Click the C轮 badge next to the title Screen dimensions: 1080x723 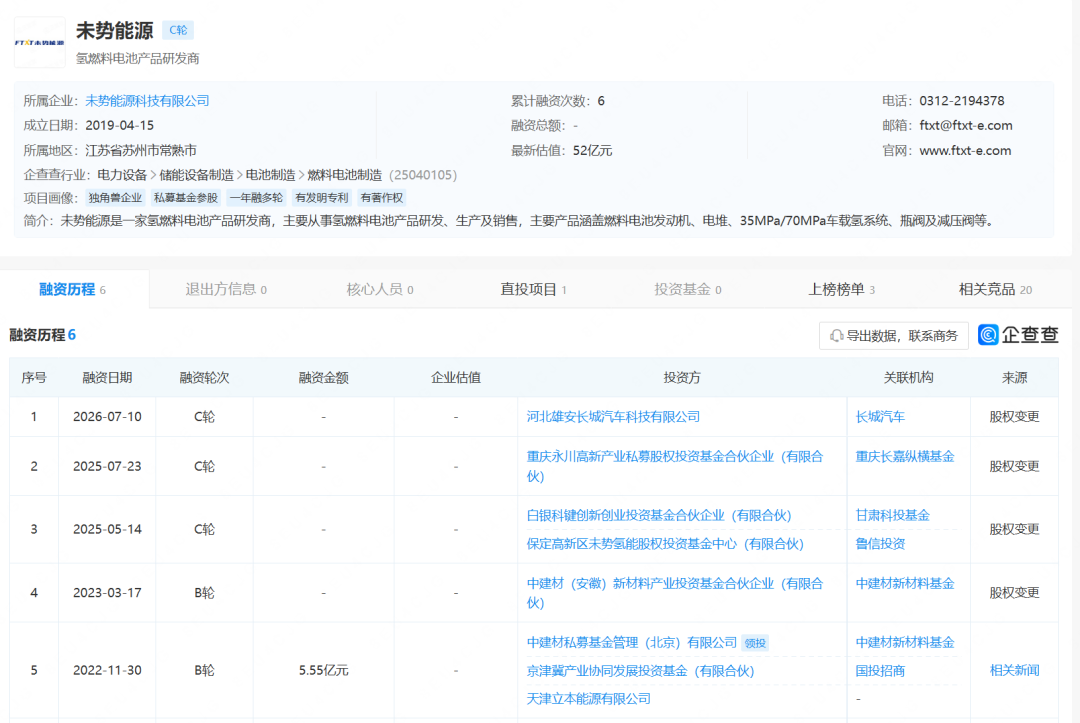coord(178,30)
